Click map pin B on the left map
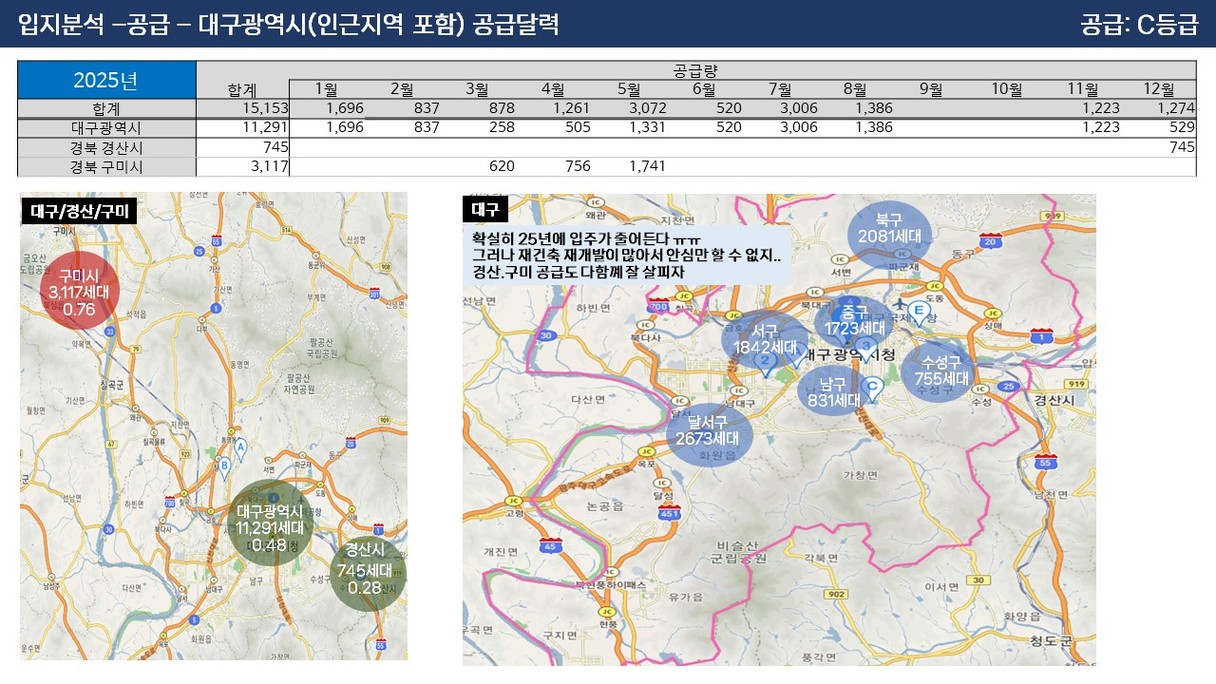The height and width of the screenshot is (684, 1216). point(226,466)
